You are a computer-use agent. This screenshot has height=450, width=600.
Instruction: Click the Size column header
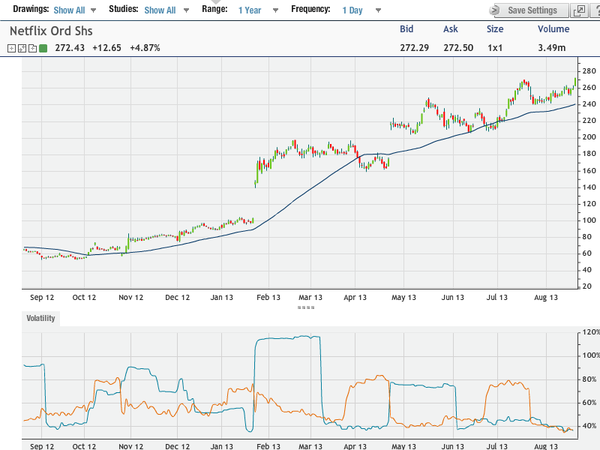point(495,29)
